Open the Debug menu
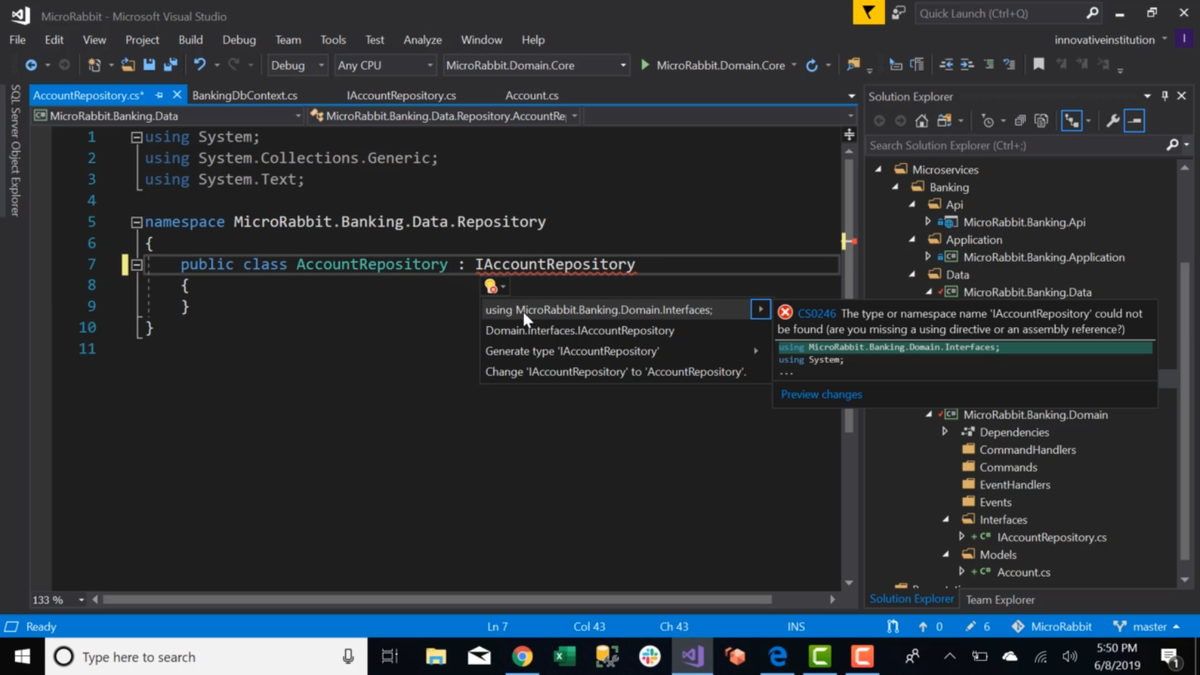The width and height of the screenshot is (1200, 675). pyautogui.click(x=239, y=40)
